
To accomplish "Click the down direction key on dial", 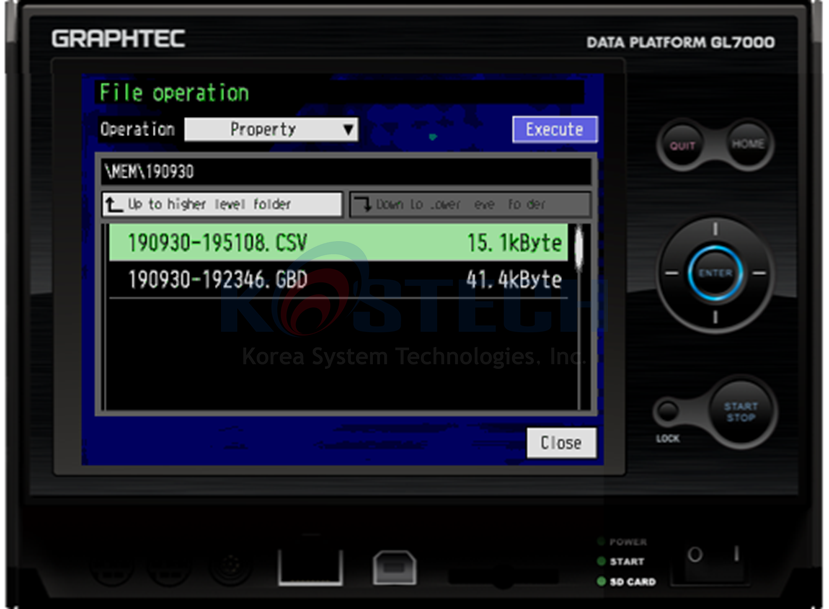I will pyautogui.click(x=715, y=317).
